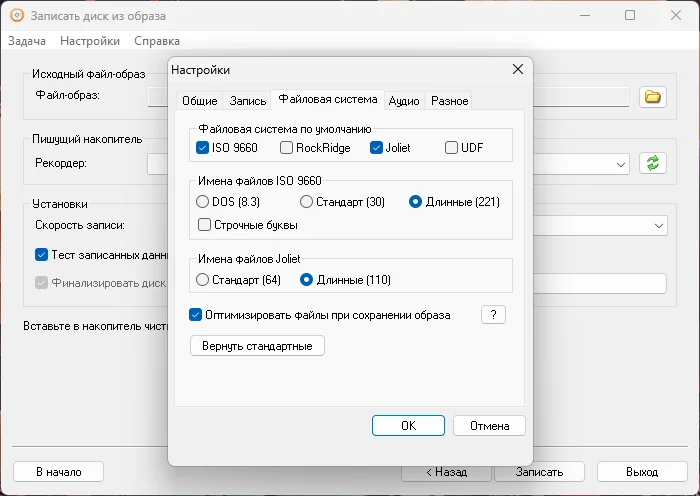Close the Настройки dialog with X
This screenshot has height=496, width=700.
pyautogui.click(x=517, y=70)
